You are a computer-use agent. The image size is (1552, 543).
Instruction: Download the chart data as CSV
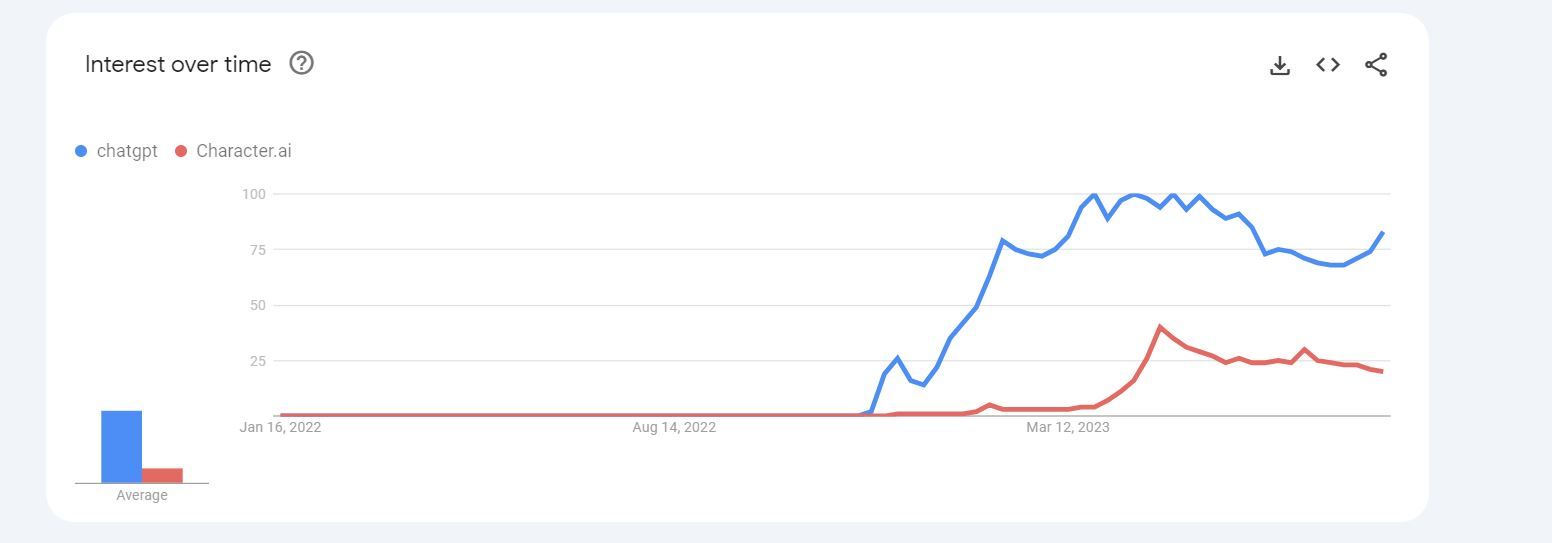point(1279,66)
